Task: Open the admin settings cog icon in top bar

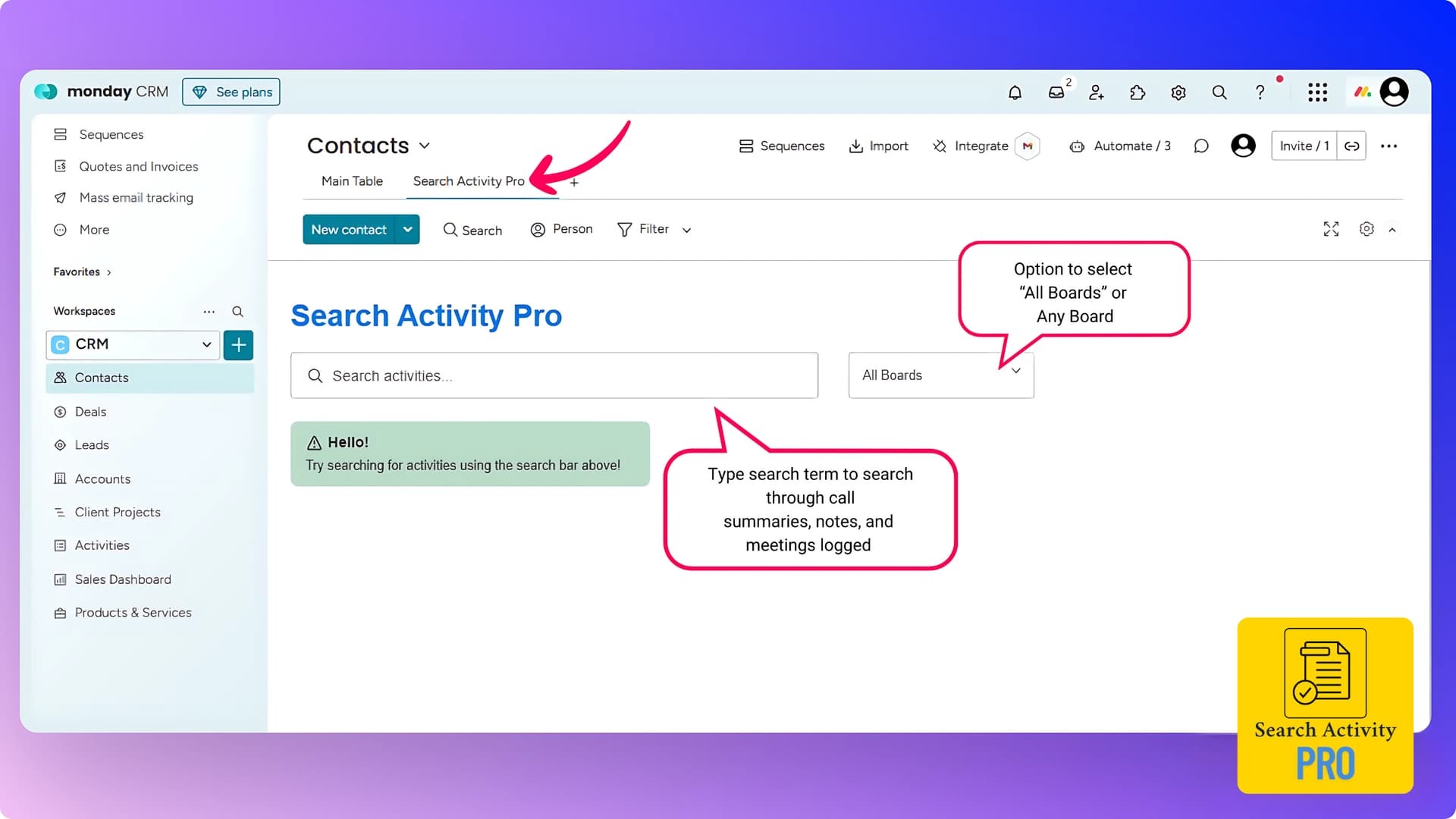Action: tap(1178, 93)
